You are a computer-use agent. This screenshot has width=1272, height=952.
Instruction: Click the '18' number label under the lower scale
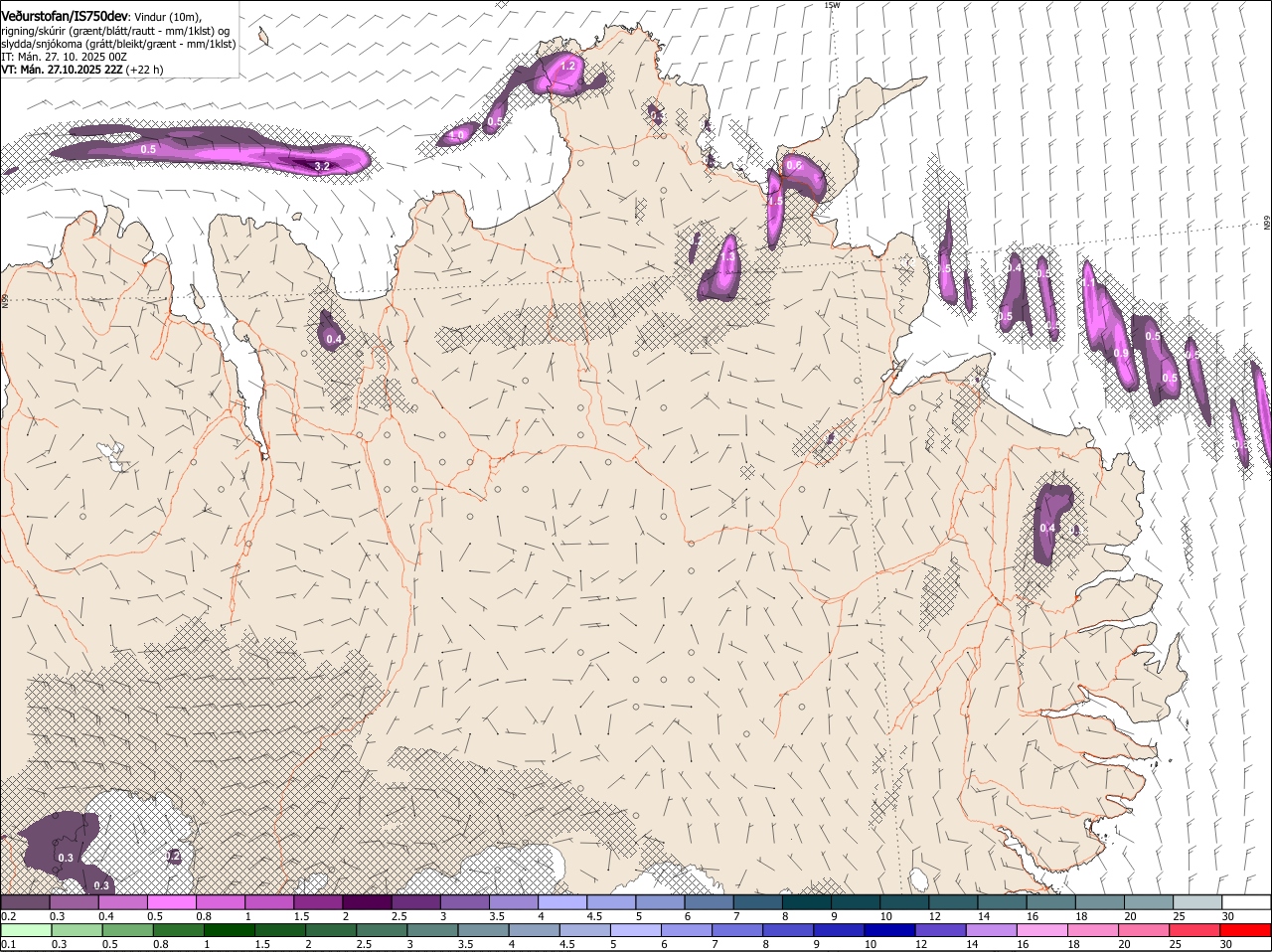(1073, 944)
